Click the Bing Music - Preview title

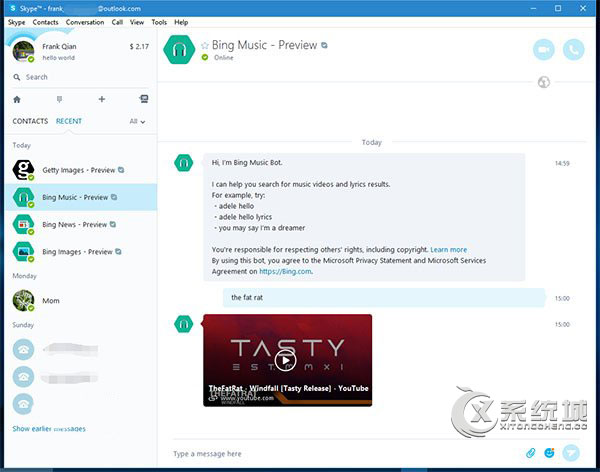click(264, 45)
